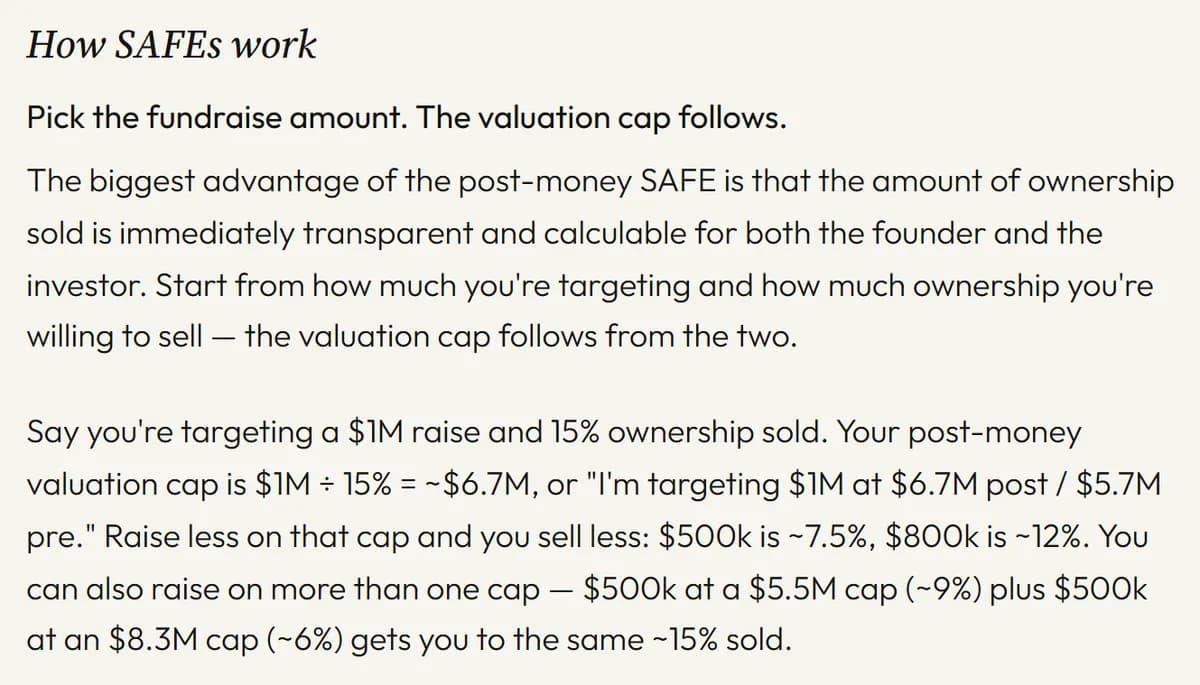Click the 'post-money' word in second paragraph

1007,434
